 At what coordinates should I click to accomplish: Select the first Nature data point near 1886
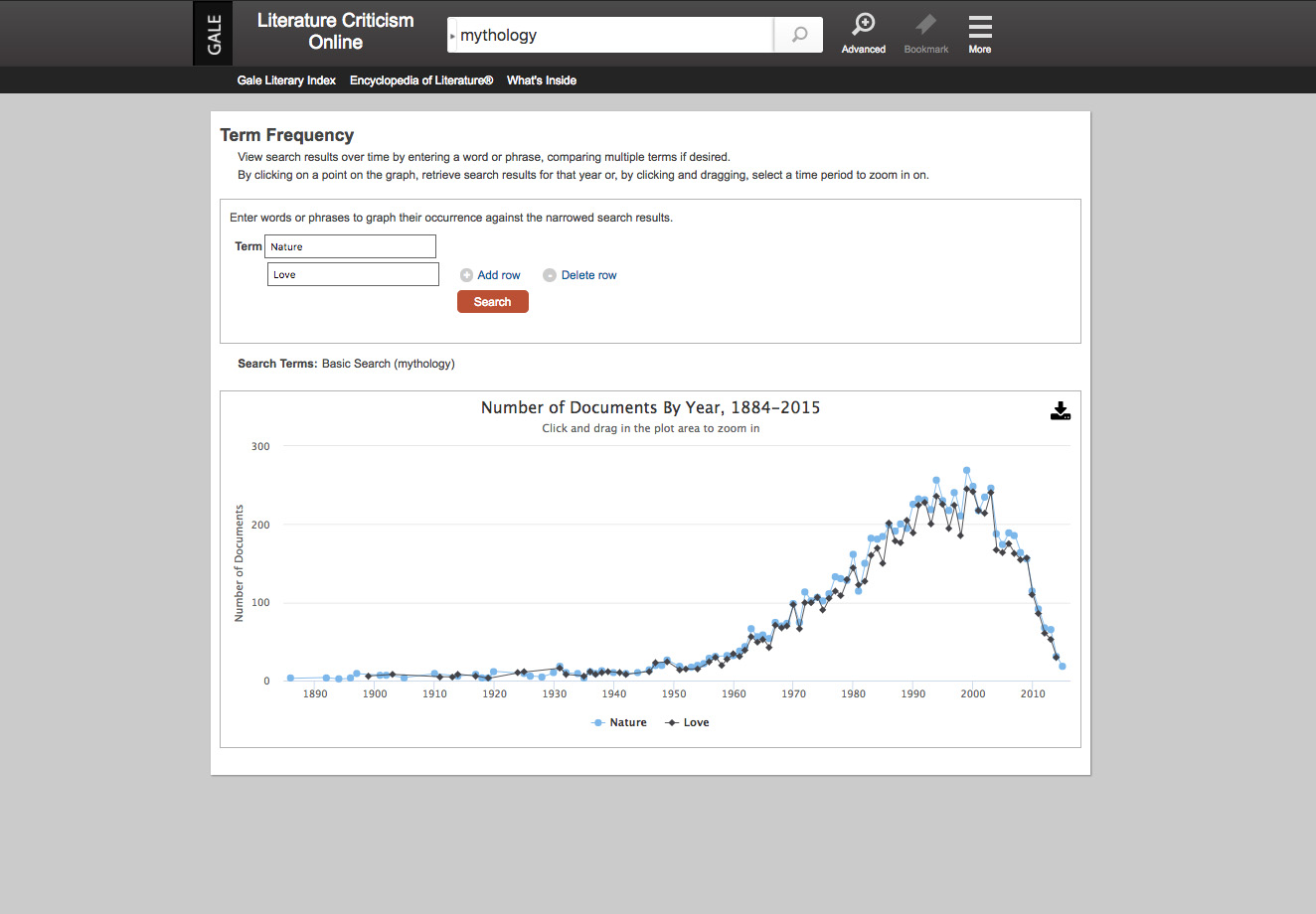(x=290, y=679)
